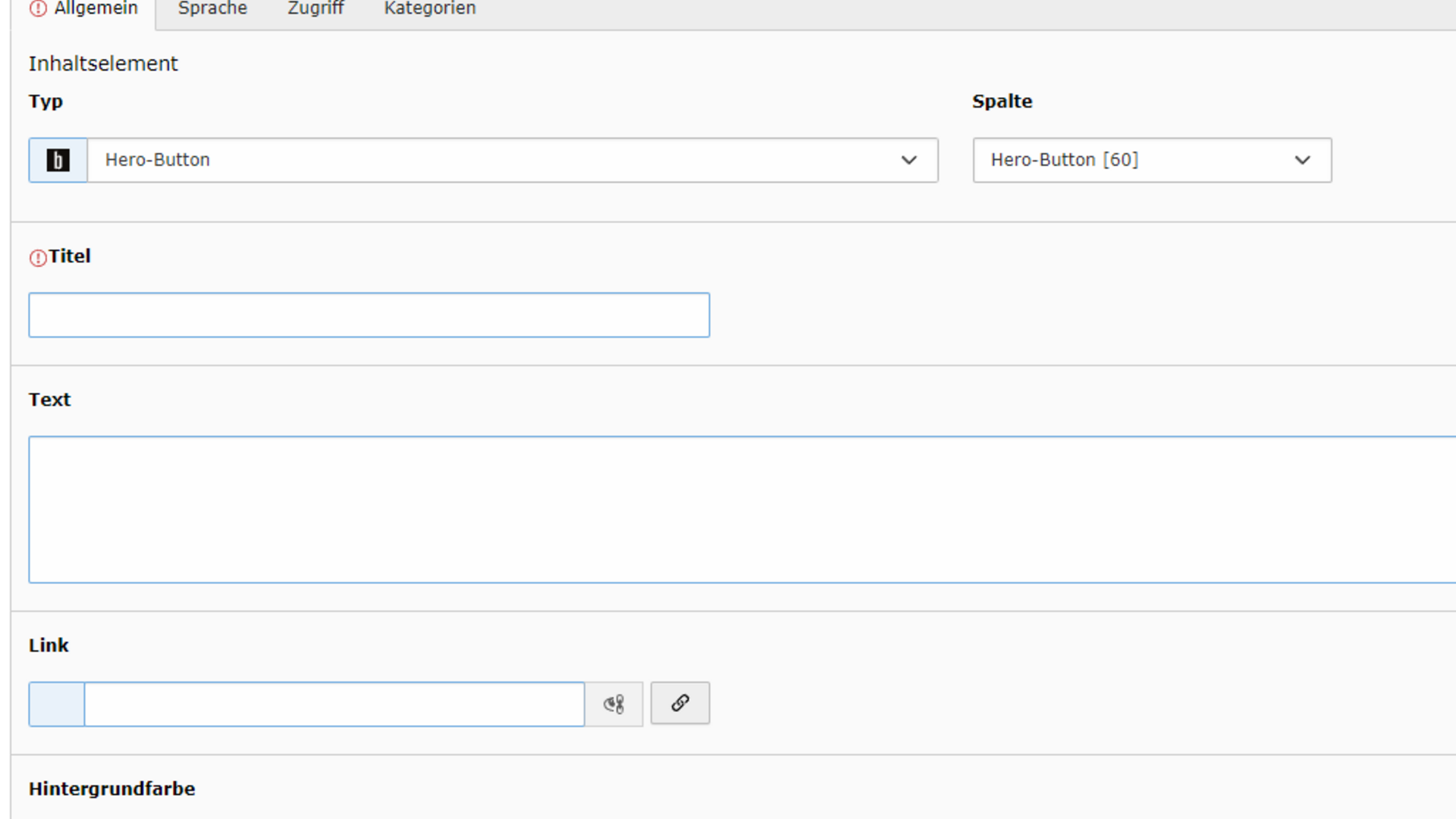Open the Typ dropdown showing Hero-Button

[512, 160]
